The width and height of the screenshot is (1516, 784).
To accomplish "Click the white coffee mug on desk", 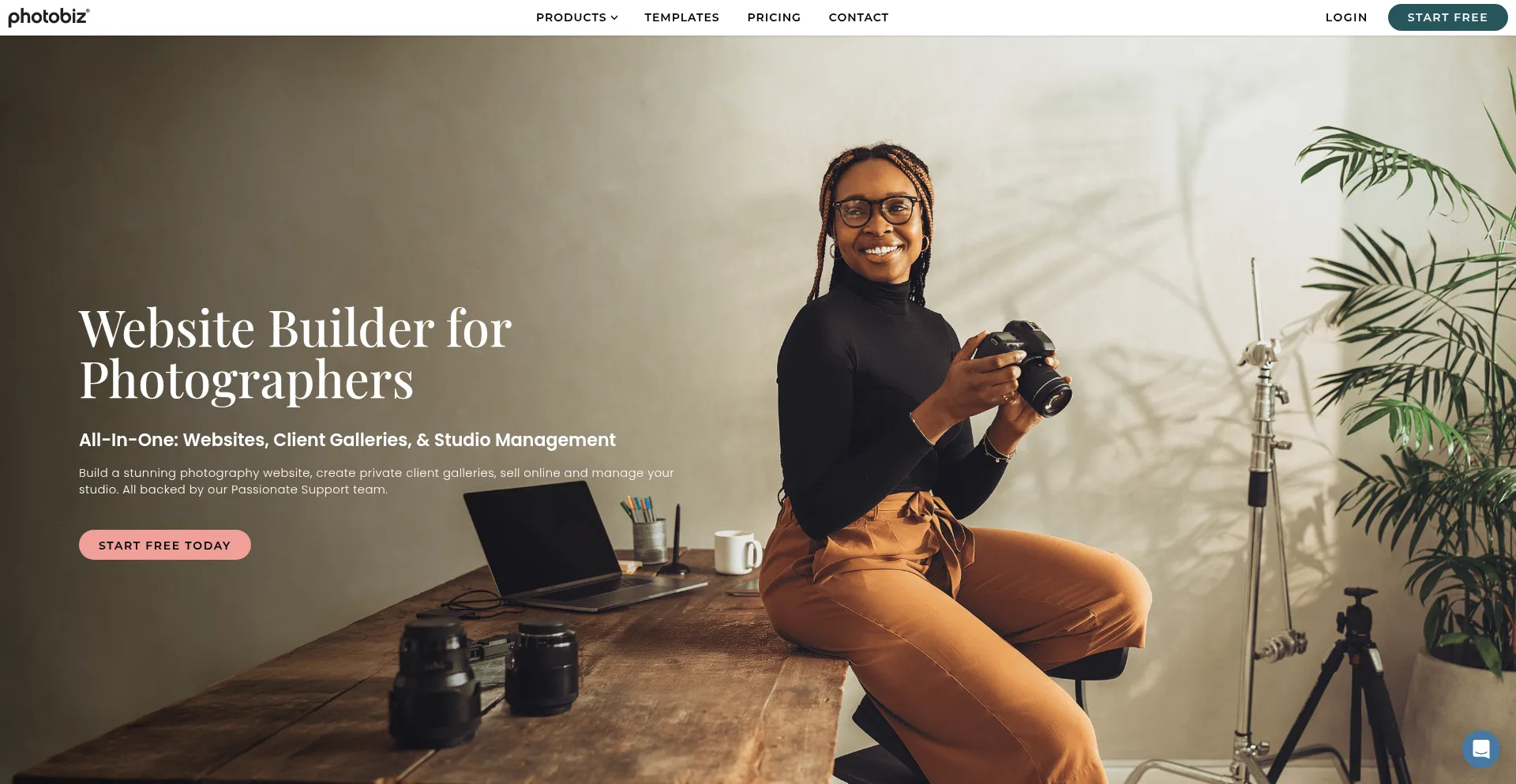I will [x=737, y=552].
